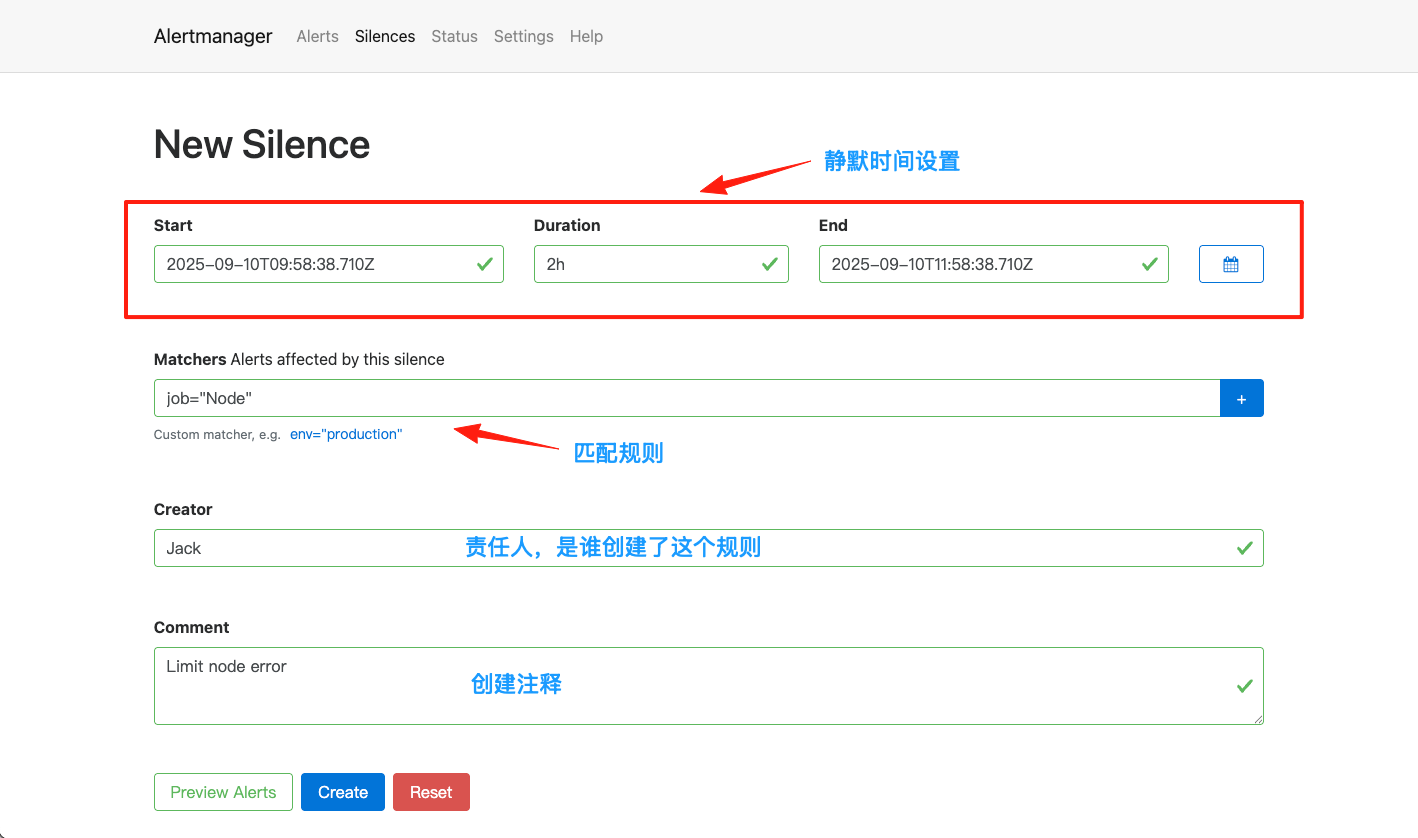Viewport: 1418px width, 838px height.
Task: Select the Alertmanager logo text
Action: [x=212, y=36]
